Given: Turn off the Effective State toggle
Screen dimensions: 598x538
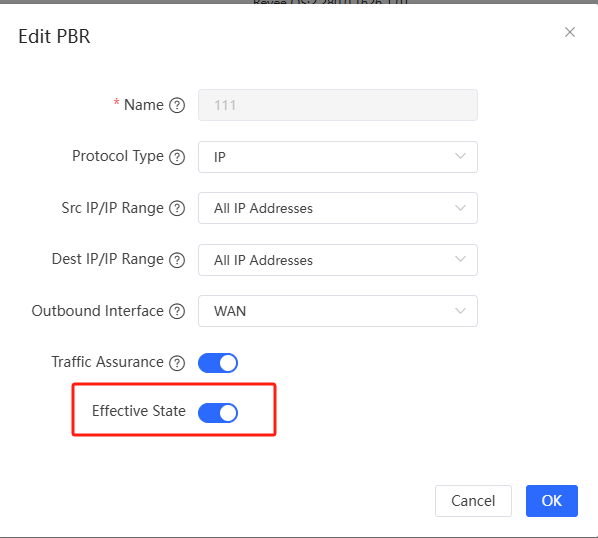Looking at the screenshot, I should click(x=218, y=413).
